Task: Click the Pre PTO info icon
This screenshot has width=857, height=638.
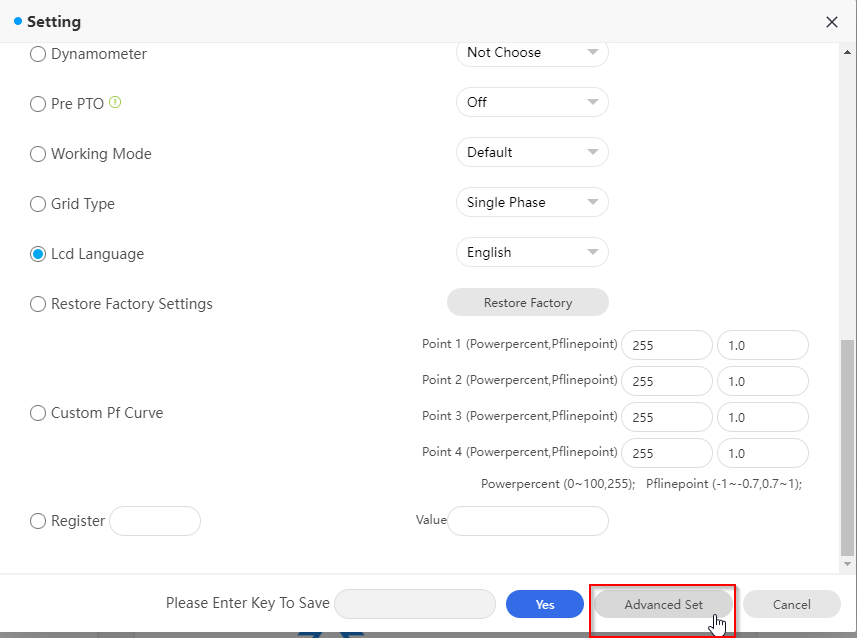Action: [115, 102]
